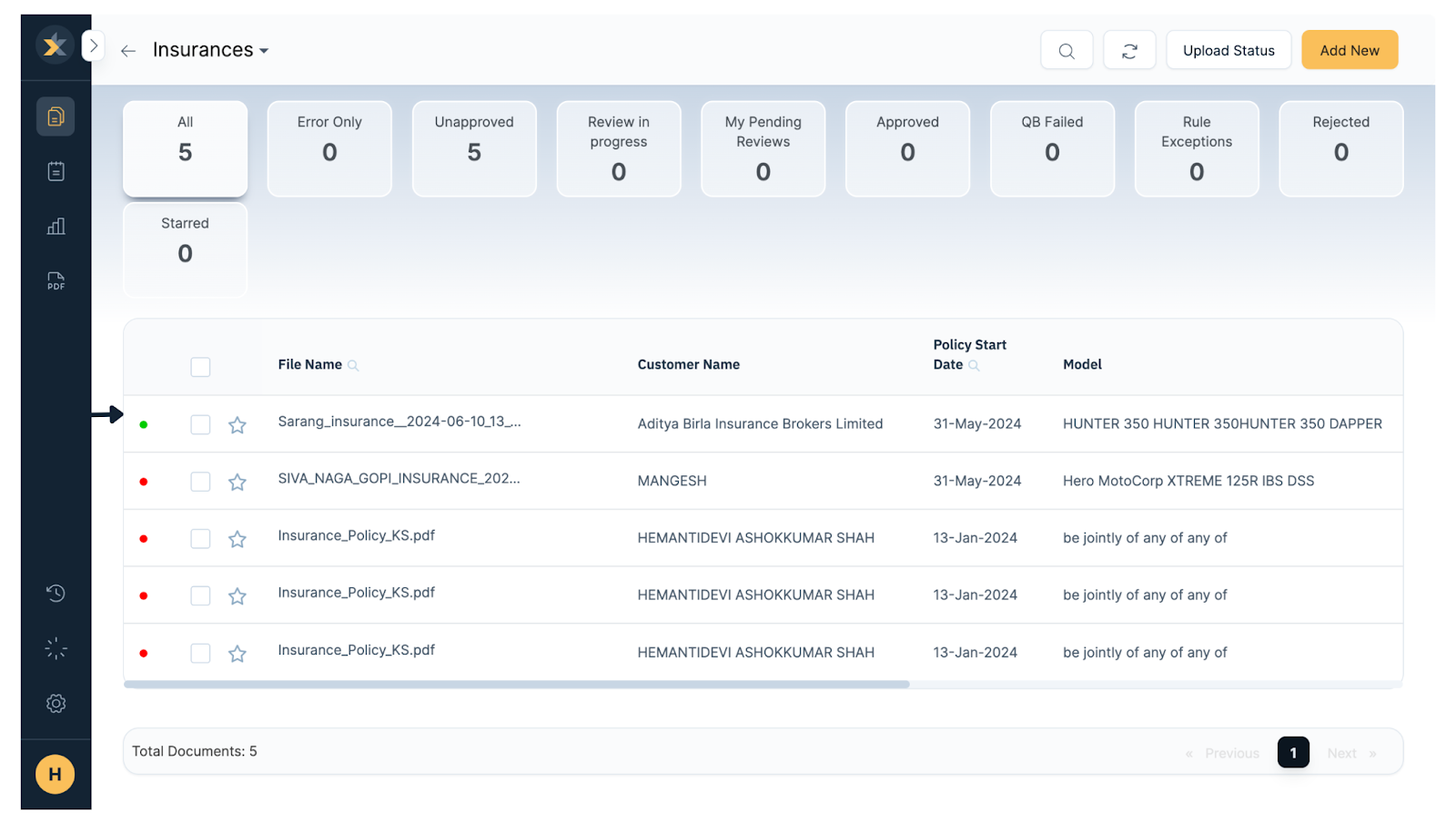Click the loading spinner sidebar icon
This screenshot has height=824, width=1456.
(x=56, y=648)
